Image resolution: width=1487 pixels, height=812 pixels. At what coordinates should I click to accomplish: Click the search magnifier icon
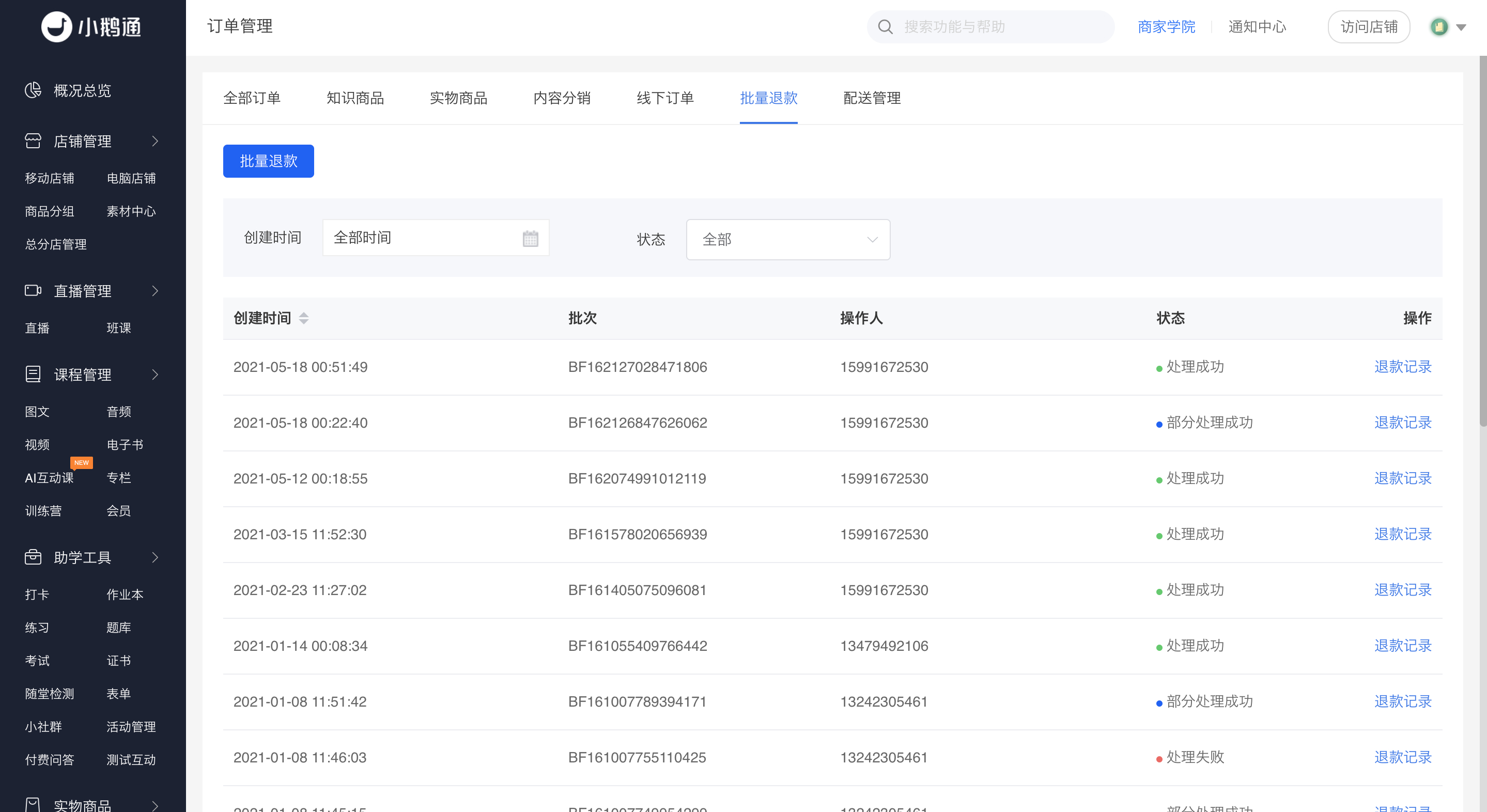885,26
